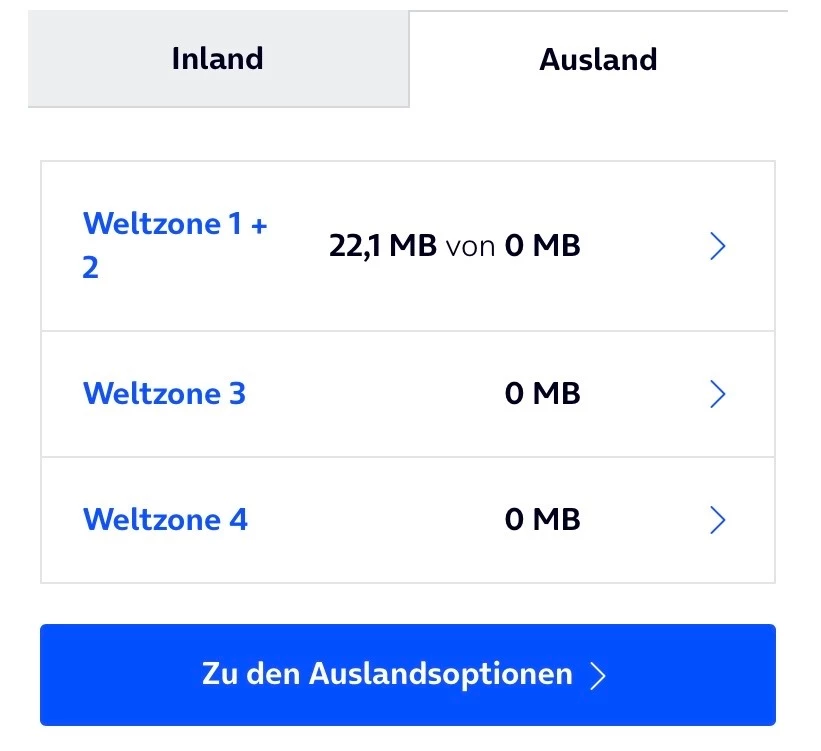Click the word 'Zu' on the blue button
Screen dimensions: 821x751
click(220, 674)
